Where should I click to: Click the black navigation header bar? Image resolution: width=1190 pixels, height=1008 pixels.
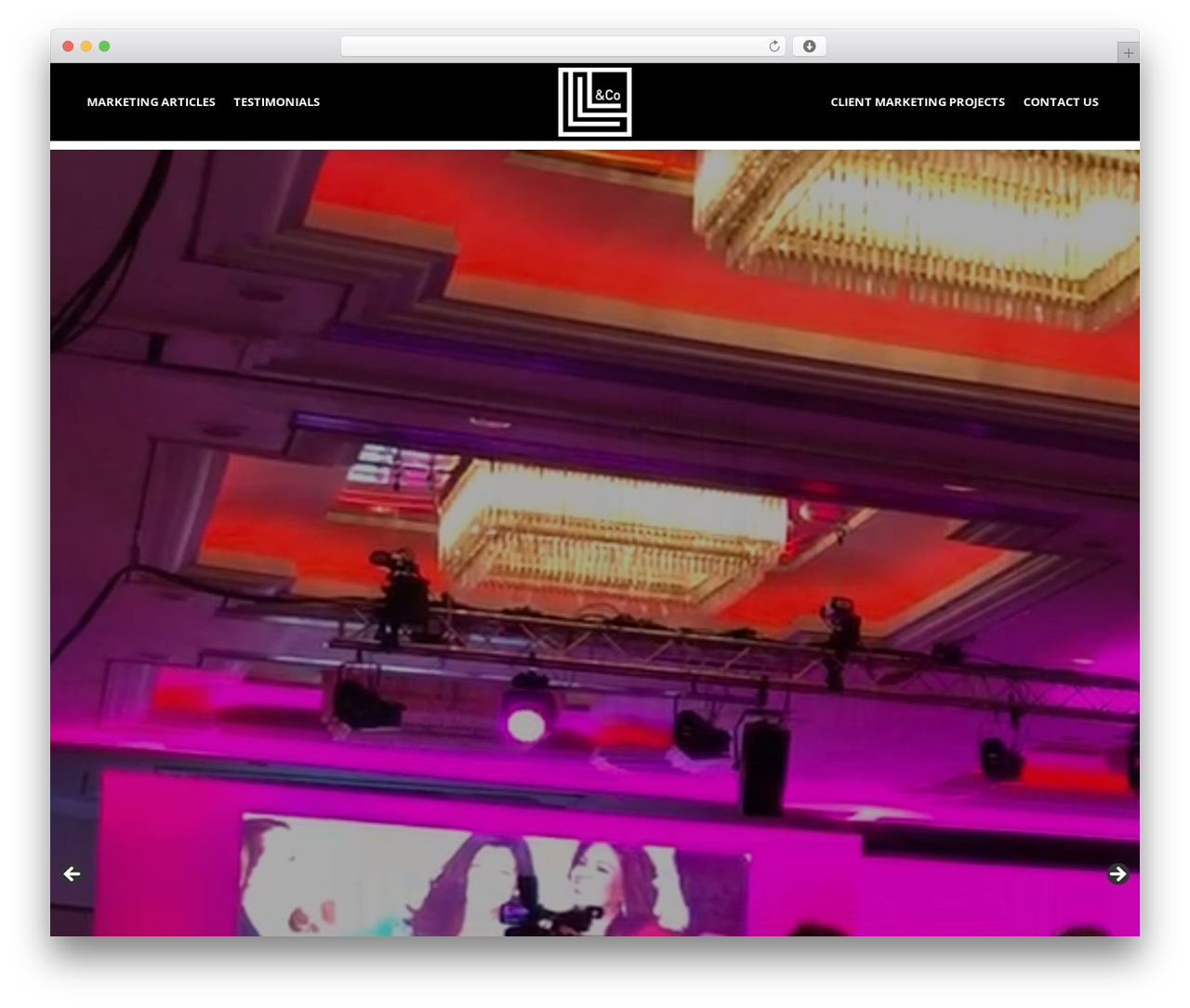tap(595, 102)
